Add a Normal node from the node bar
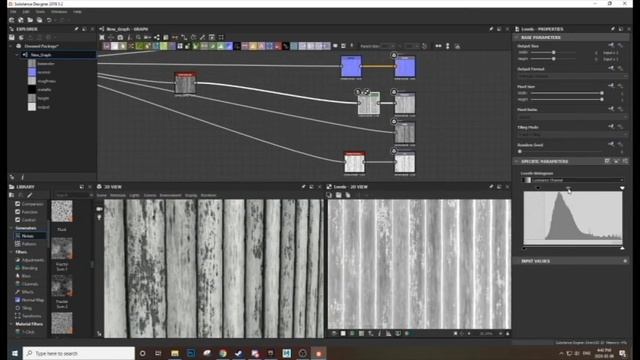Screen dimensions: 640x360 coord(229,46)
